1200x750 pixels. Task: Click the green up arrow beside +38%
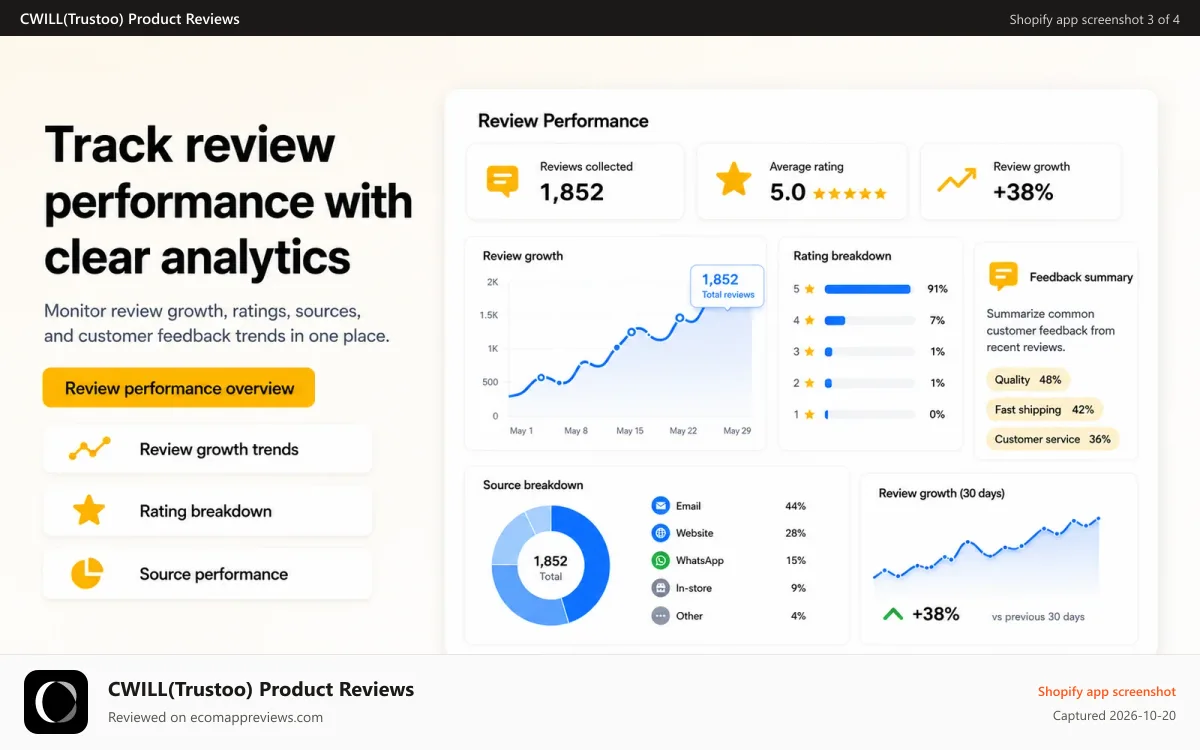coord(893,614)
